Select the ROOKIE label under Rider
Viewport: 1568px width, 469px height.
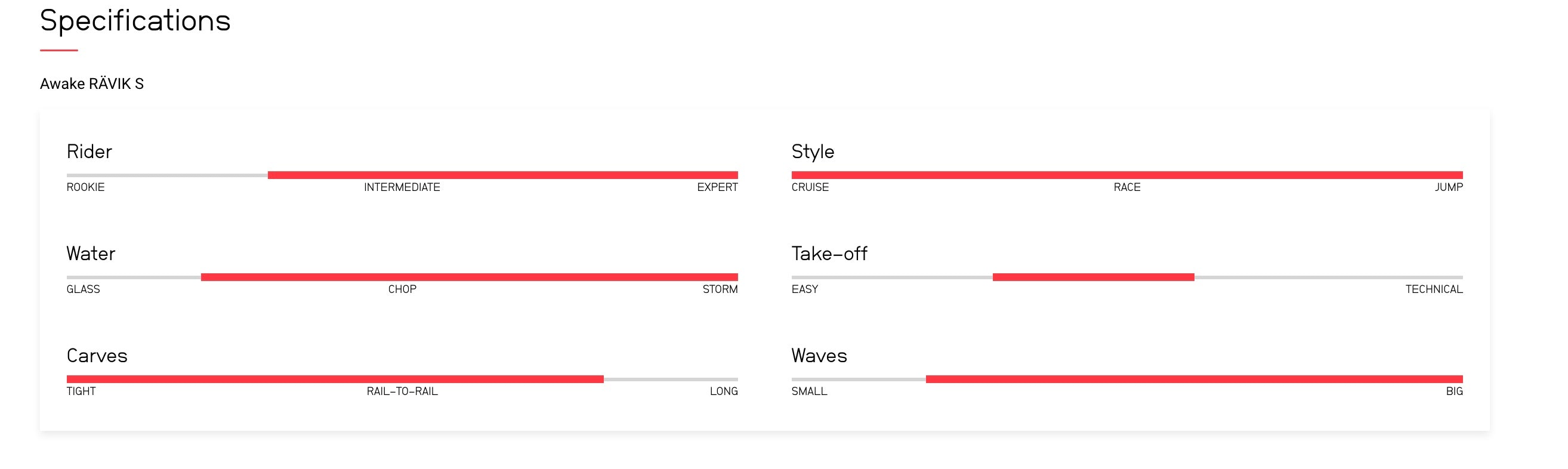[x=85, y=187]
